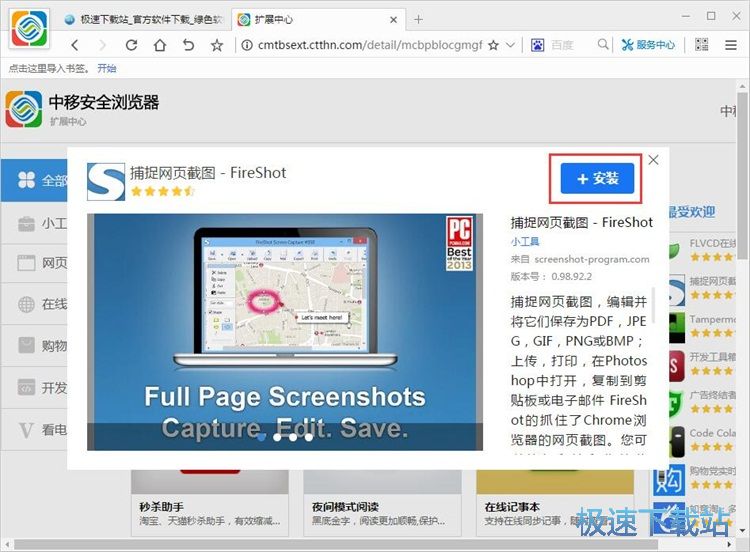Open 开发工具 popular list item
This screenshot has width=750, height=552.
(x=702, y=364)
